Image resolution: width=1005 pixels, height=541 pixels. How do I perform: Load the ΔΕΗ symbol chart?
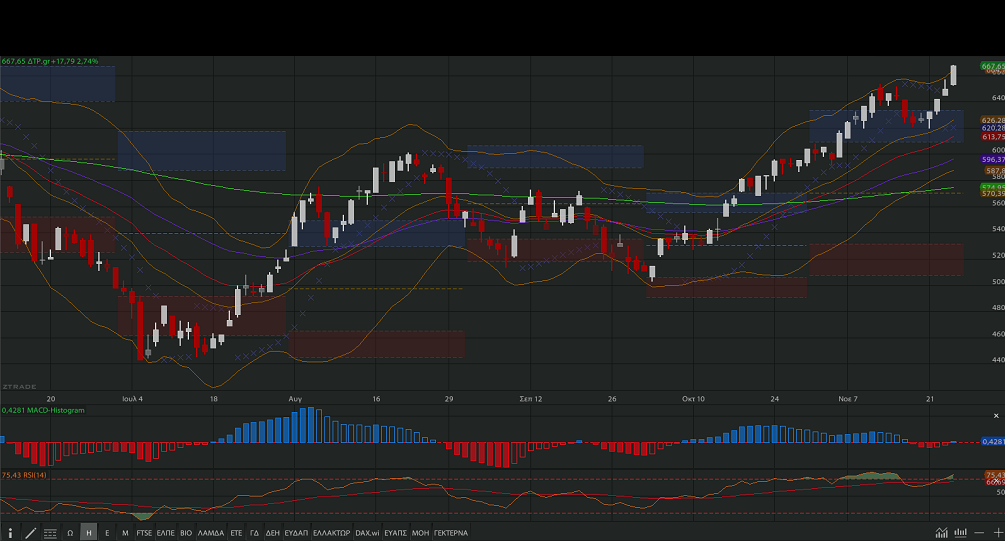[272, 533]
